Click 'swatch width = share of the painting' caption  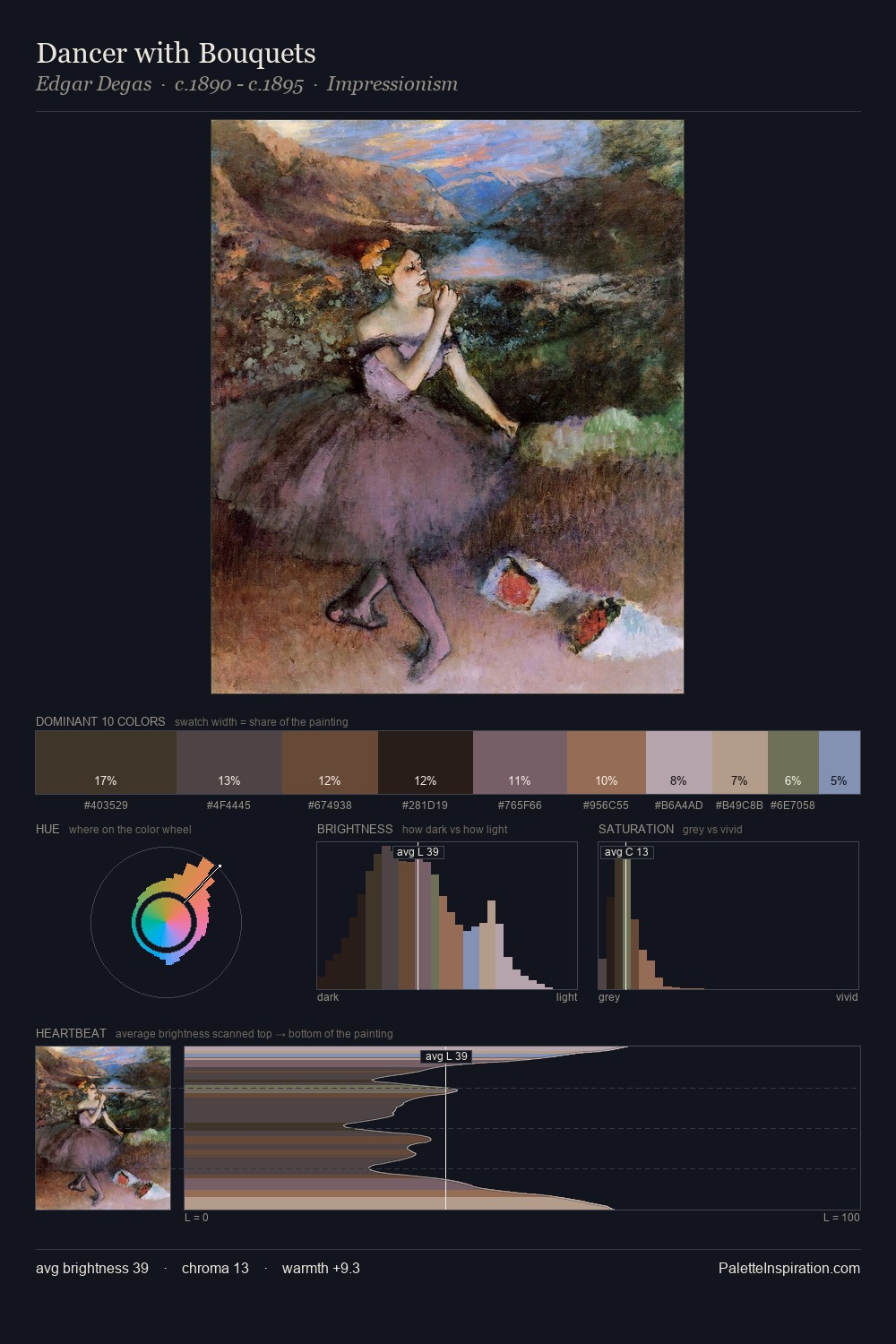[262, 722]
